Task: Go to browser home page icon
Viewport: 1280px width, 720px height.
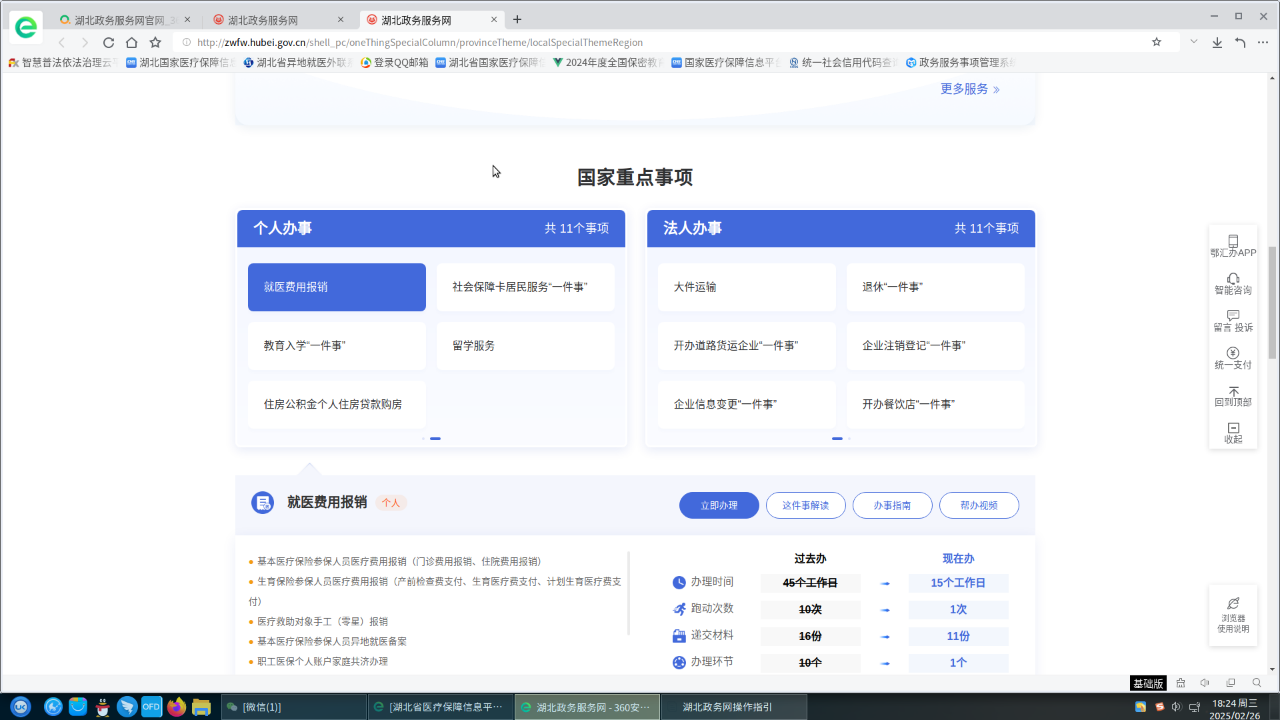Action: pyautogui.click(x=131, y=42)
